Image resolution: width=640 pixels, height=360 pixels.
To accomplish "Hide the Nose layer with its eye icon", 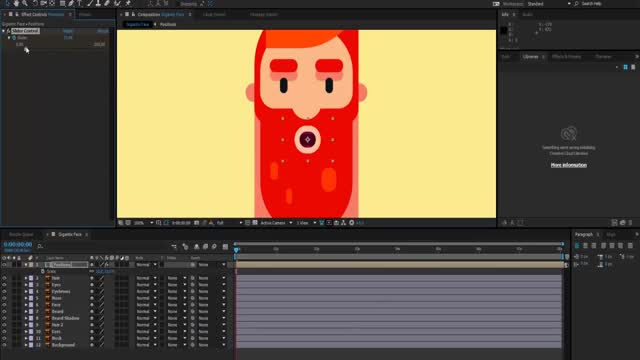I will (x=4, y=298).
